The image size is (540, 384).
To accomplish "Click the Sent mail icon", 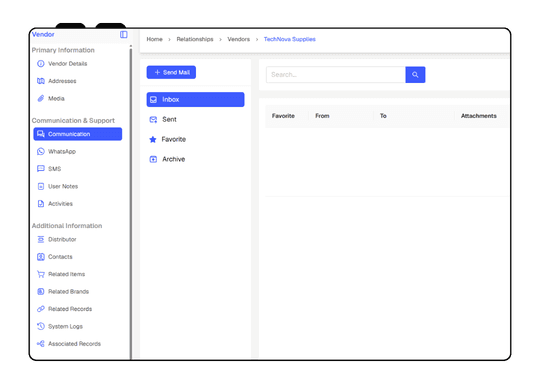I will point(153,120).
